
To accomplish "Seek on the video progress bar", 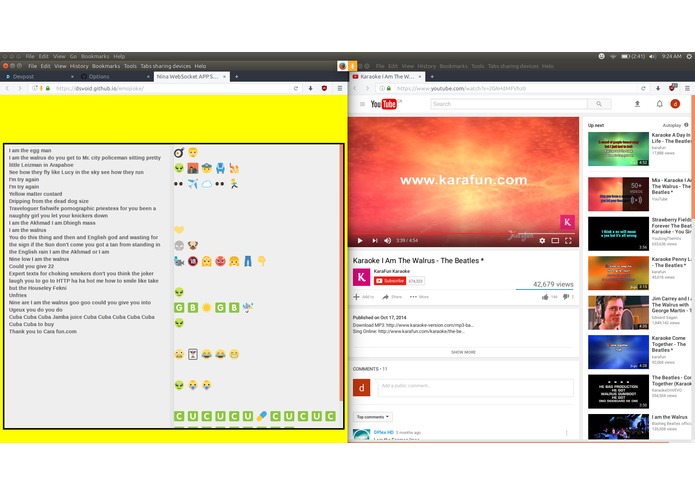I will [x=463, y=233].
